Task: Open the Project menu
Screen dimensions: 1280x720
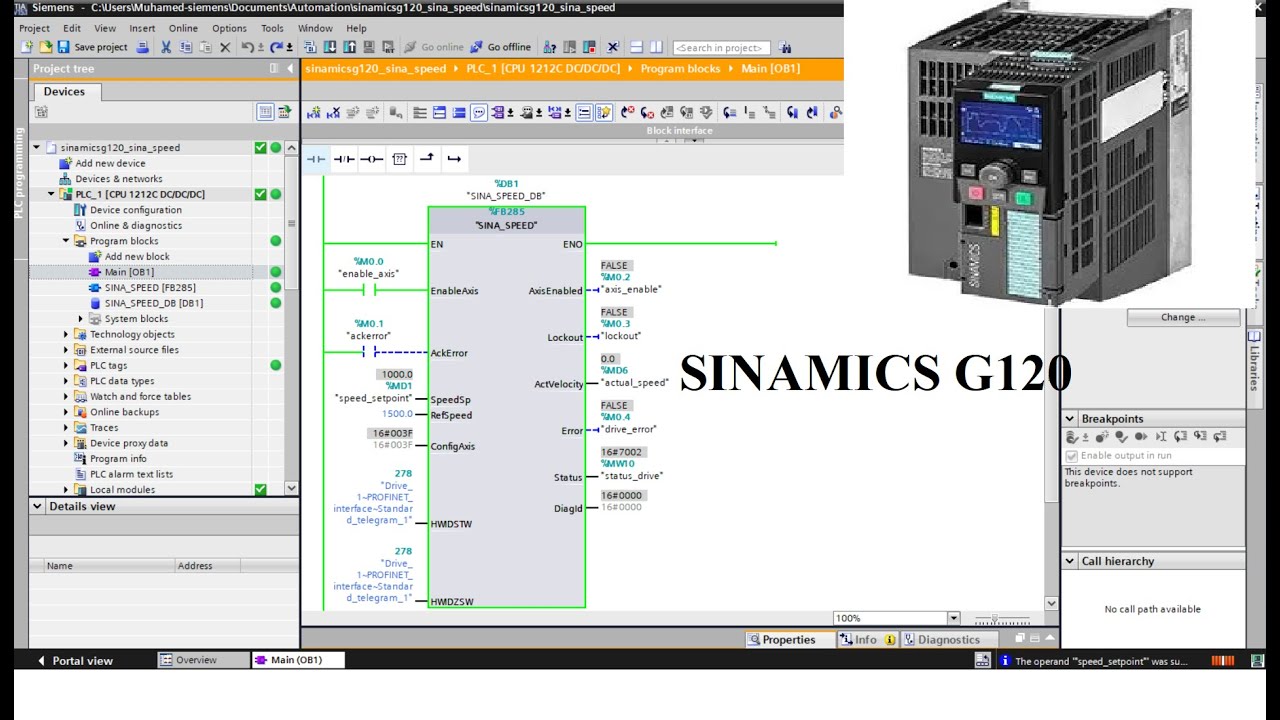Action: pyautogui.click(x=34, y=28)
